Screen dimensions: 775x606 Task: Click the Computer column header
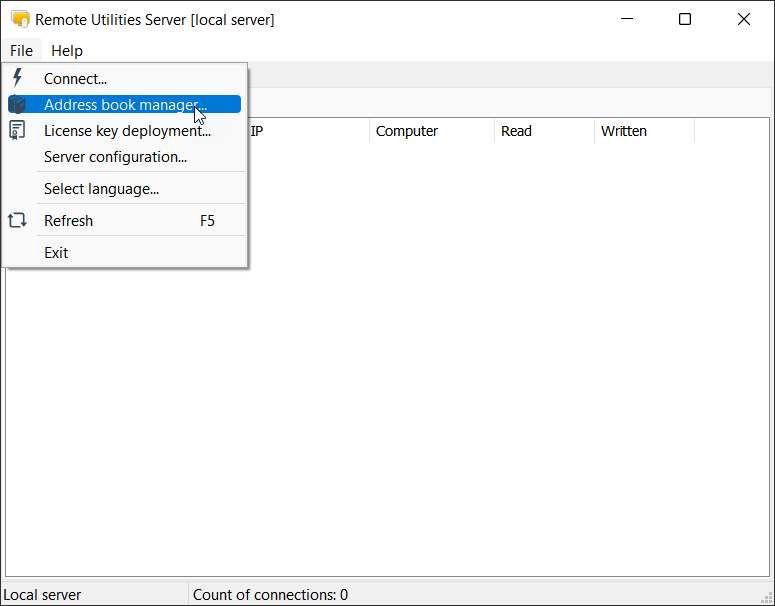coord(431,131)
